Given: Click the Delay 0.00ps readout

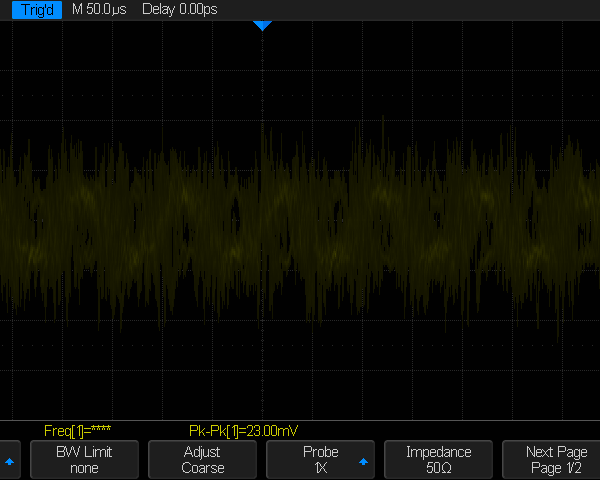Looking at the screenshot, I should (180, 9).
